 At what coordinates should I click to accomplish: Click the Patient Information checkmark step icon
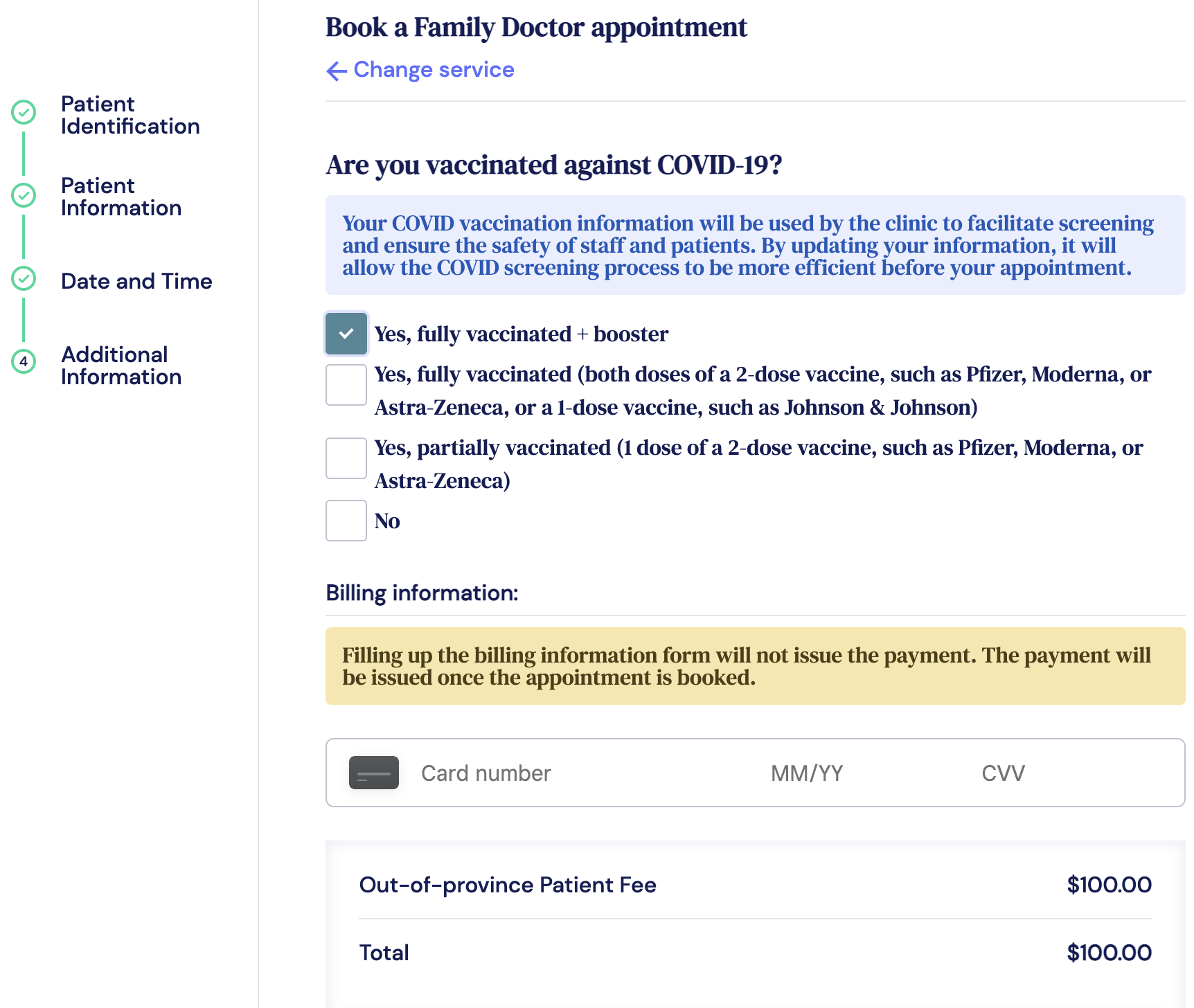click(24, 195)
